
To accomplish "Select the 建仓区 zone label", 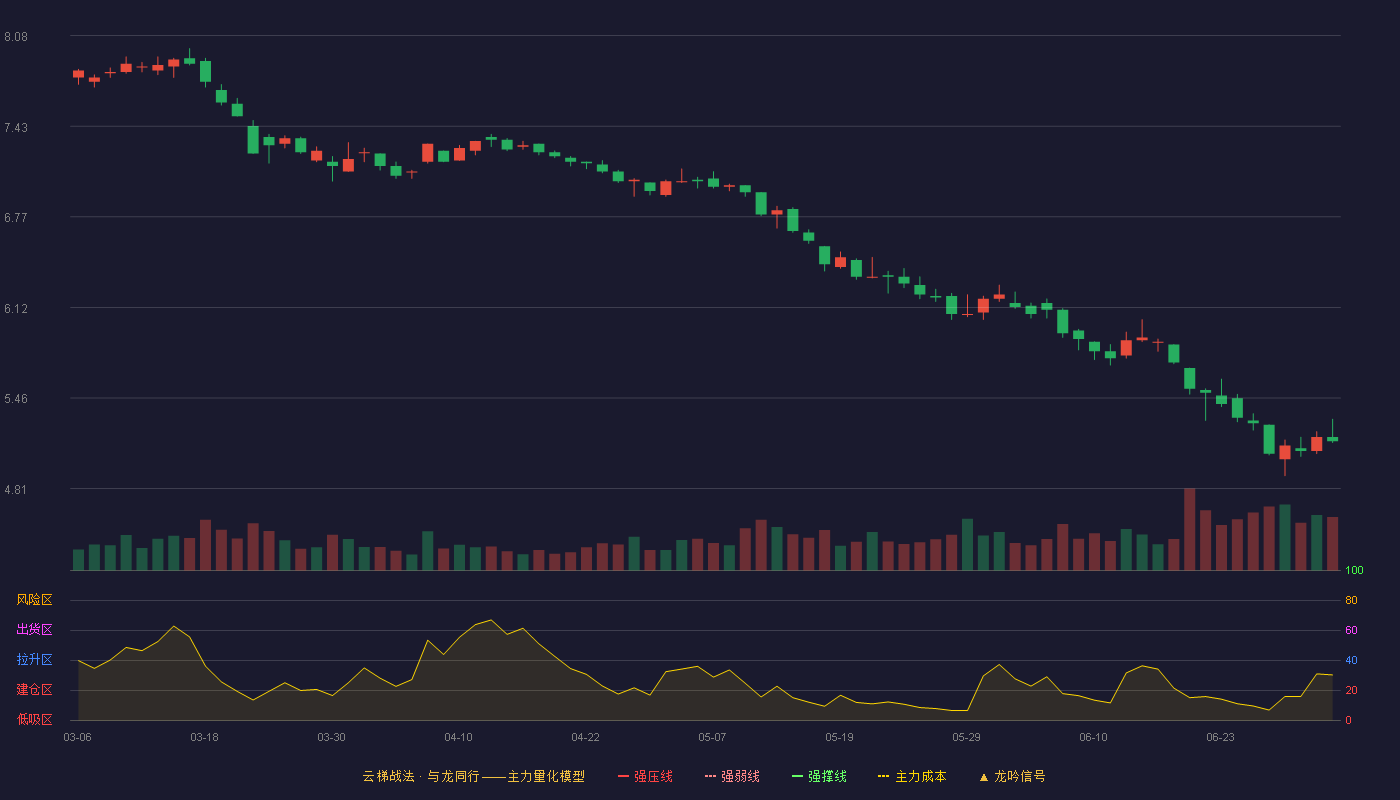I will [x=35, y=690].
